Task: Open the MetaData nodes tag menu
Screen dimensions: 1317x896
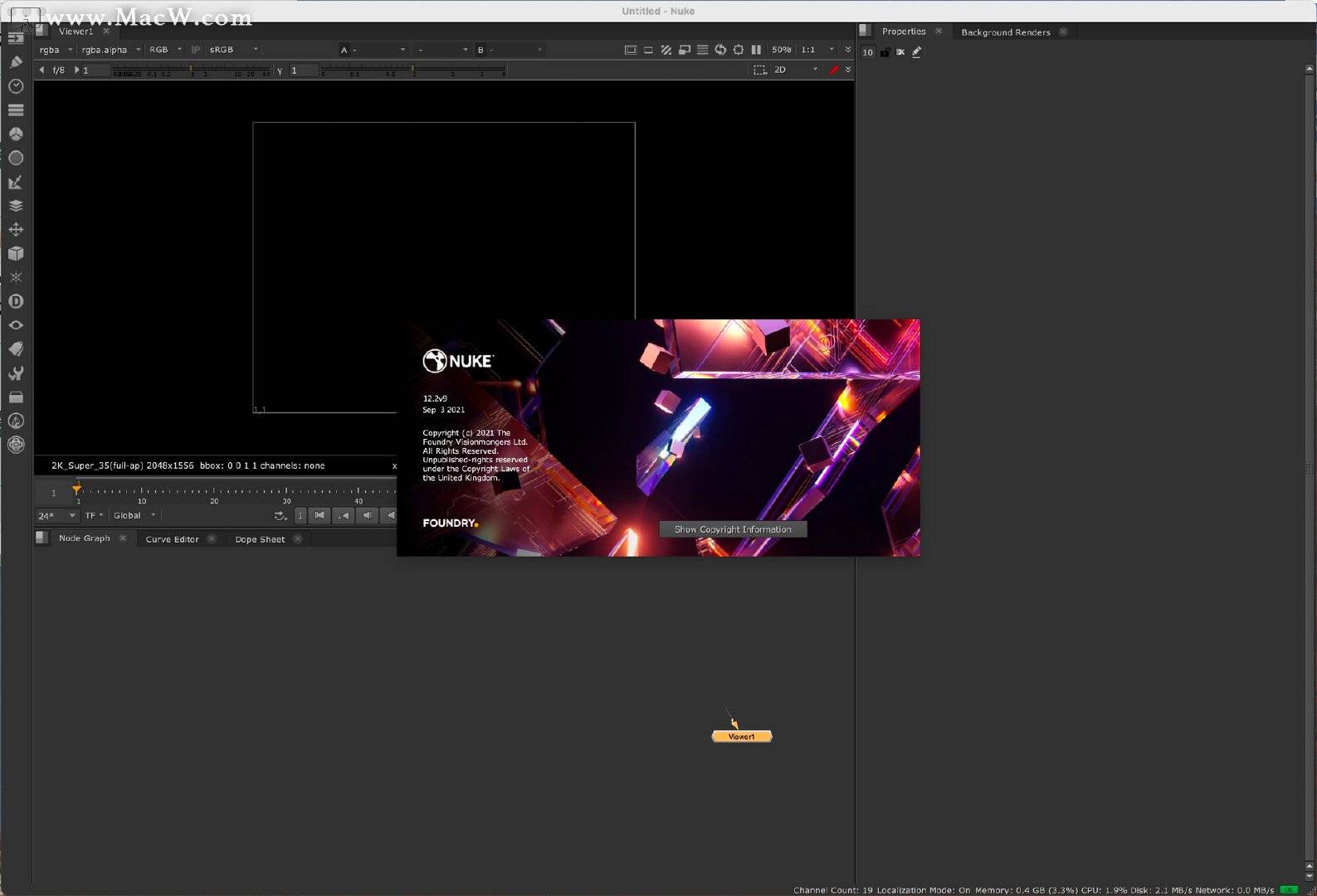Action: (16, 349)
